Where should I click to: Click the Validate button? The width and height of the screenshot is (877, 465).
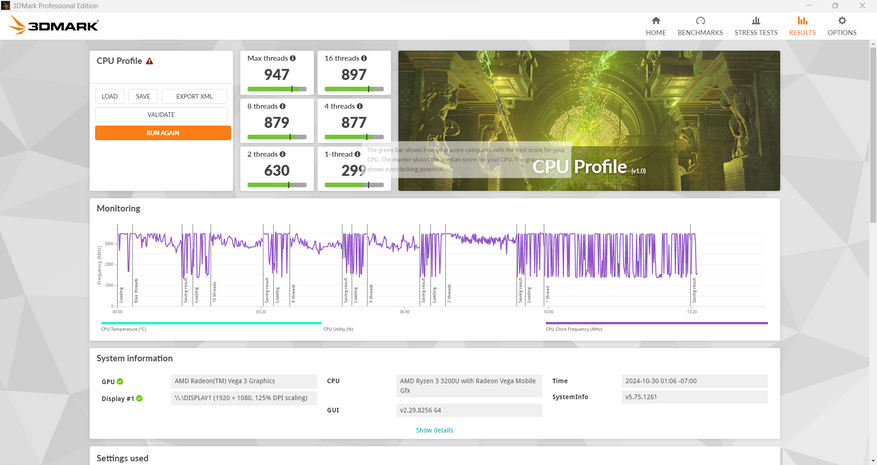[161, 115]
